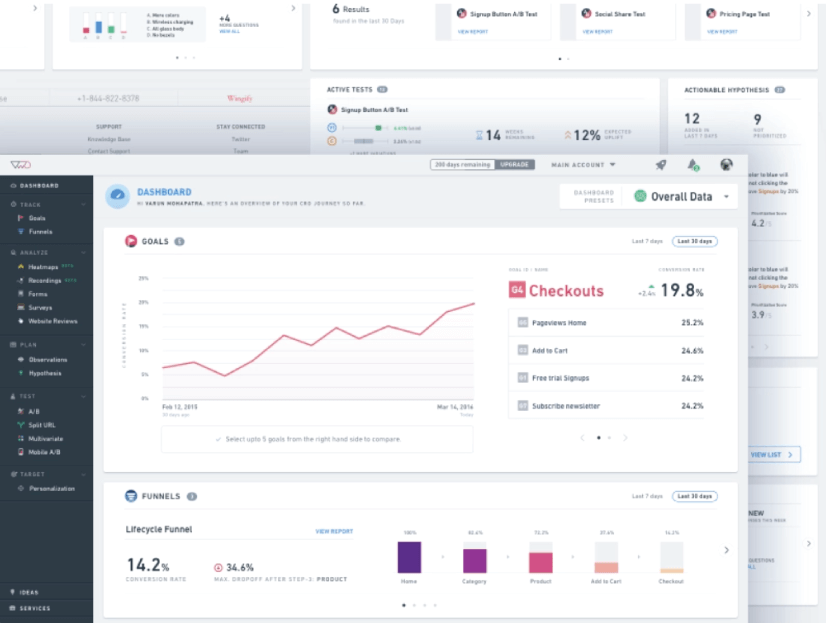Select Last 30 days in Funnels

tap(694, 496)
